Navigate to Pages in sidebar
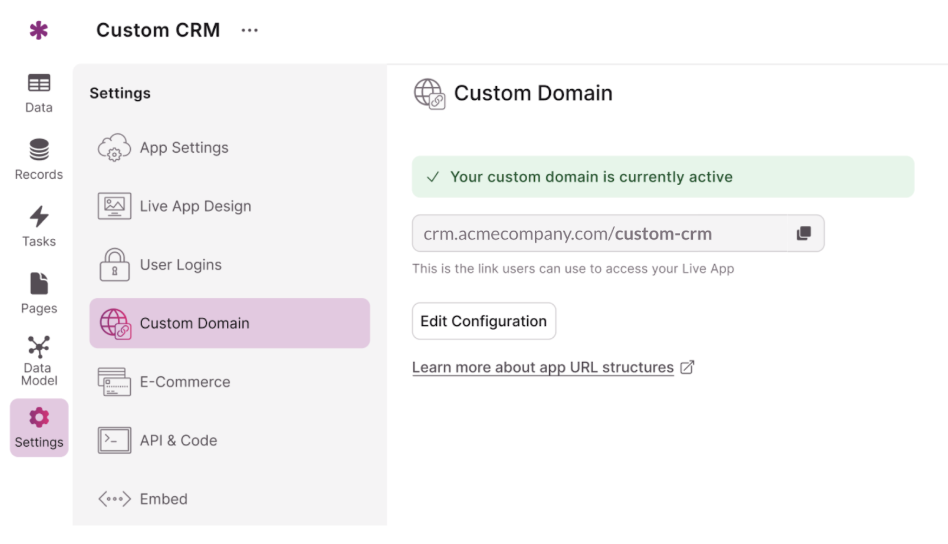The image size is (948, 544). 39,293
